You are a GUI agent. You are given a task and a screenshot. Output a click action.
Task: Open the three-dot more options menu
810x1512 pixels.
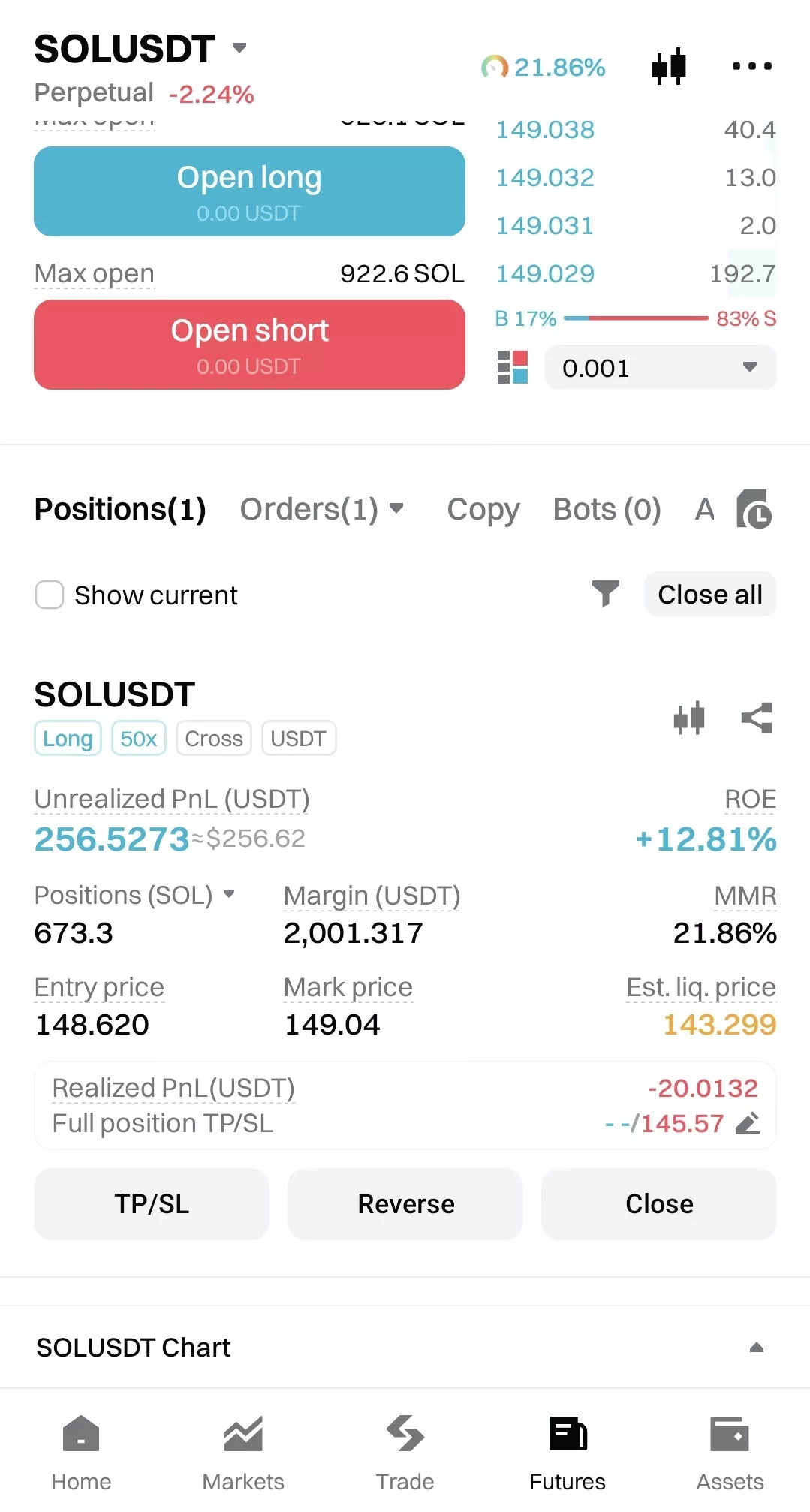(x=751, y=66)
